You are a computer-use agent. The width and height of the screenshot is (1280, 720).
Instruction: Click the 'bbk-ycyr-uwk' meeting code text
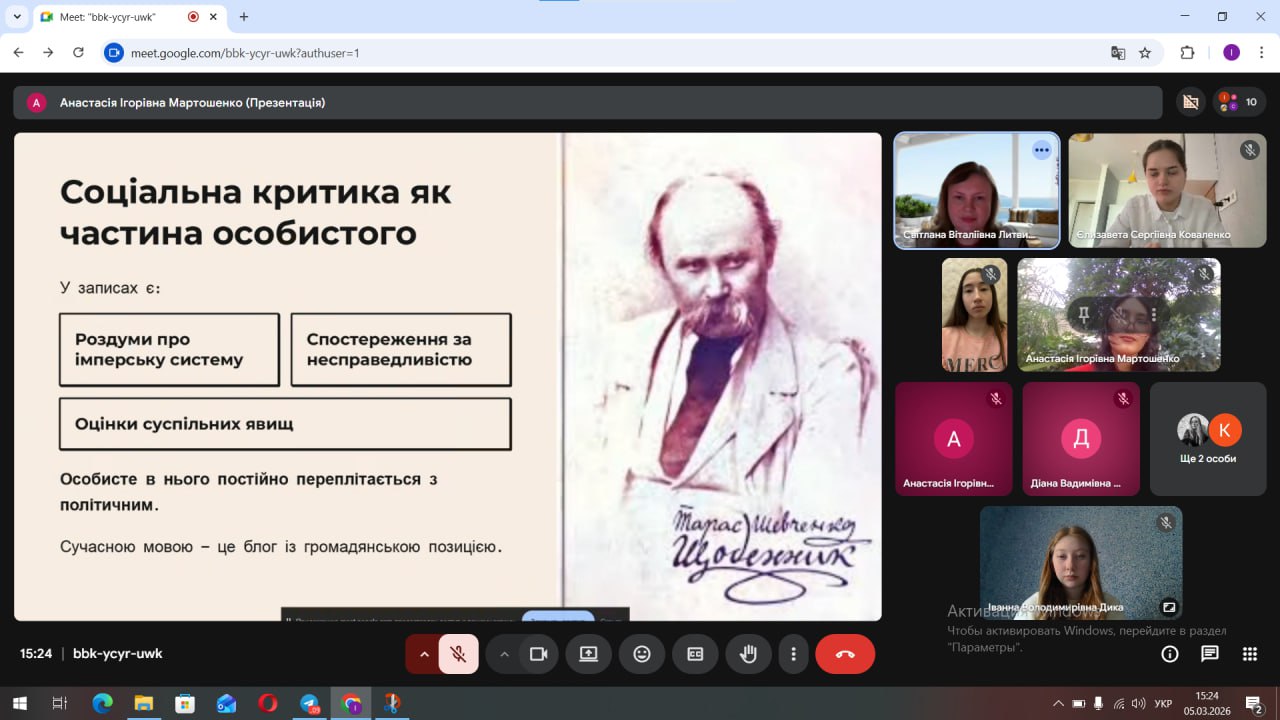(x=117, y=654)
